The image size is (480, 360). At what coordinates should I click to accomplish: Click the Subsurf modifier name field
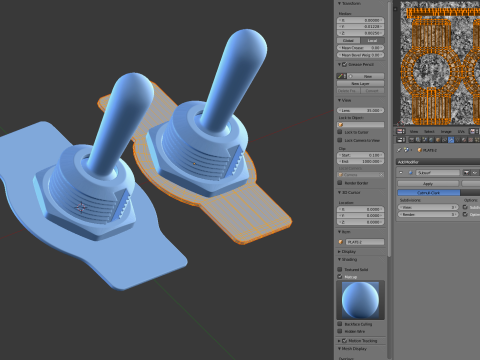click(438, 172)
